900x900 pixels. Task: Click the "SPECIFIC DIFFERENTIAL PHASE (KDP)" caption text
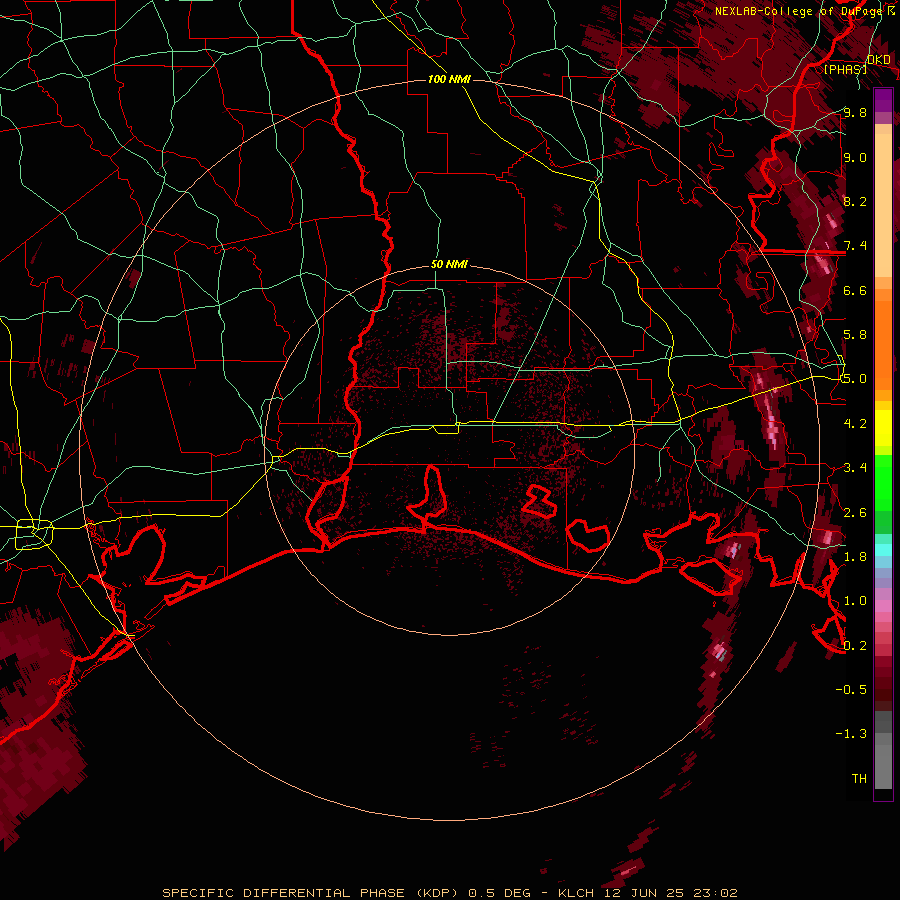point(310,893)
